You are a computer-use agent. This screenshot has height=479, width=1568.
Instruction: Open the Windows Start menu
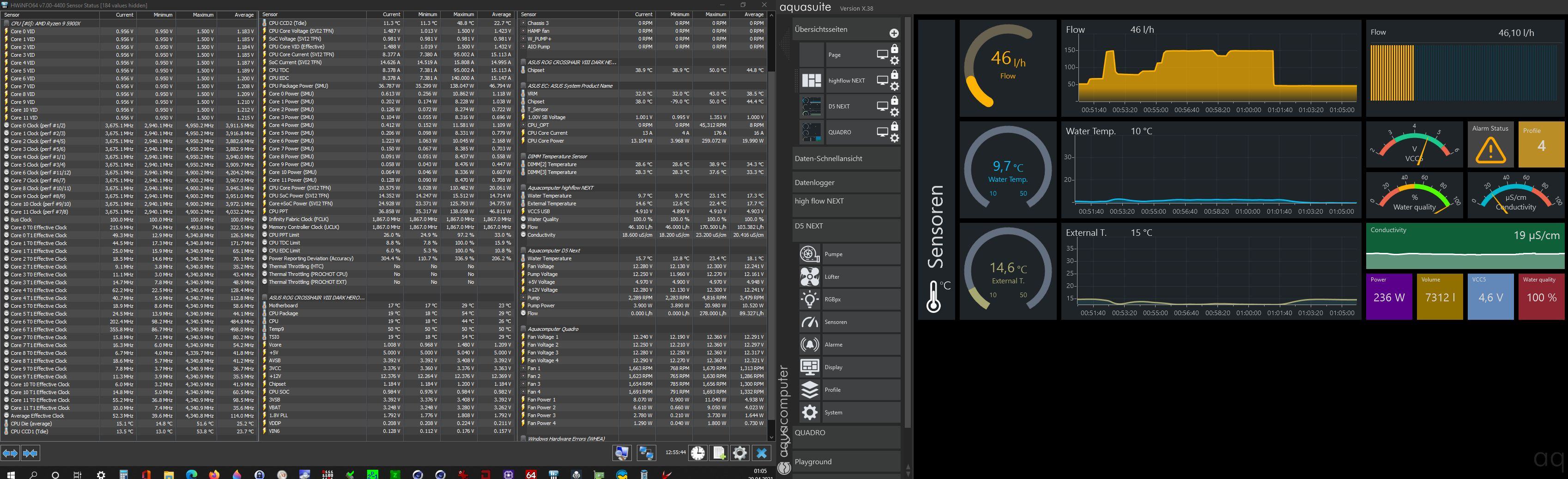click(10, 475)
